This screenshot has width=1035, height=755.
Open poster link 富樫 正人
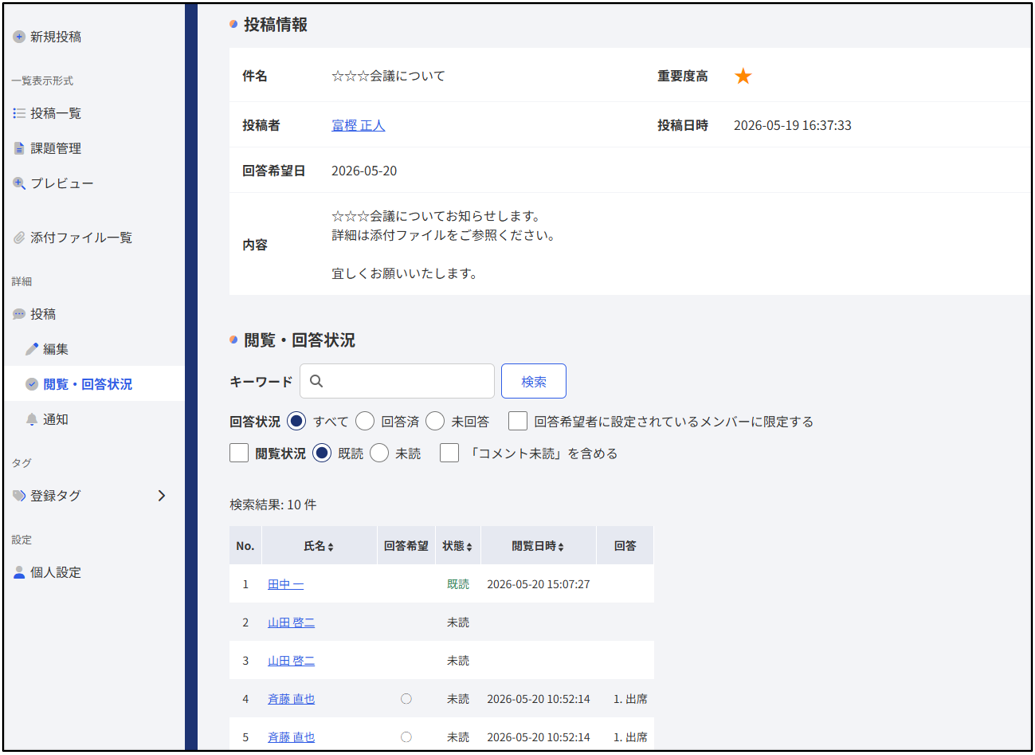tap(358, 125)
